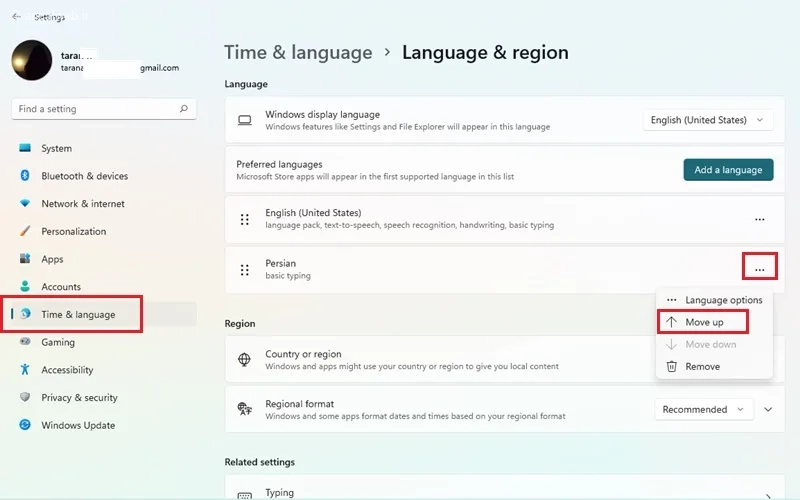Screen dimensions: 800x500
Task: Go to System label in sidebar
Action: tap(57, 148)
